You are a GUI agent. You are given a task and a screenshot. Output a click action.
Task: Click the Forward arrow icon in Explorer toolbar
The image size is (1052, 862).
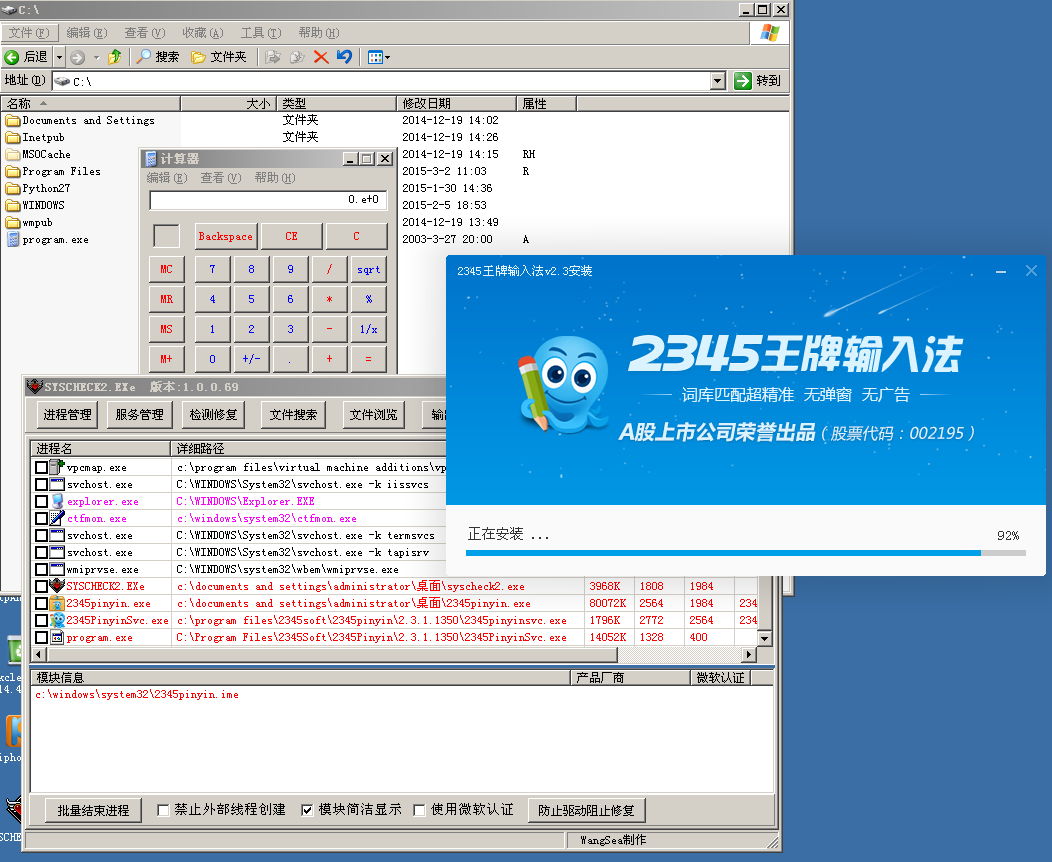point(77,58)
